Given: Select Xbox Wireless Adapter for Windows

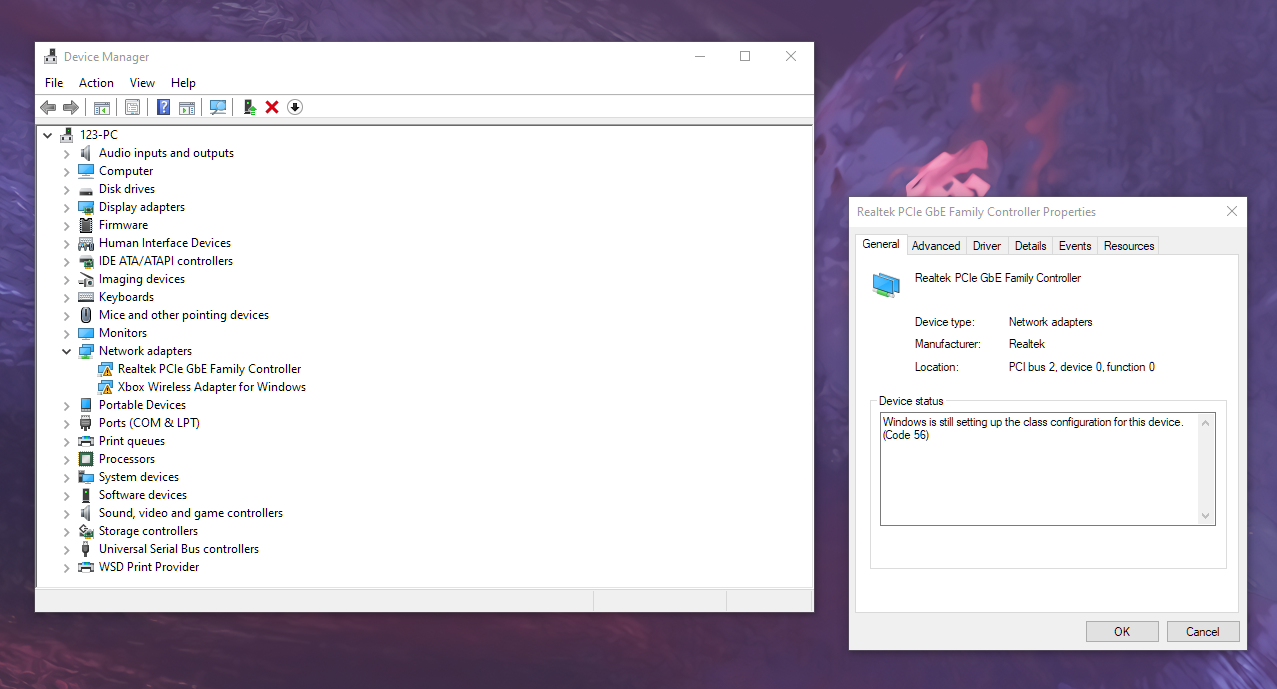Looking at the screenshot, I should 211,387.
